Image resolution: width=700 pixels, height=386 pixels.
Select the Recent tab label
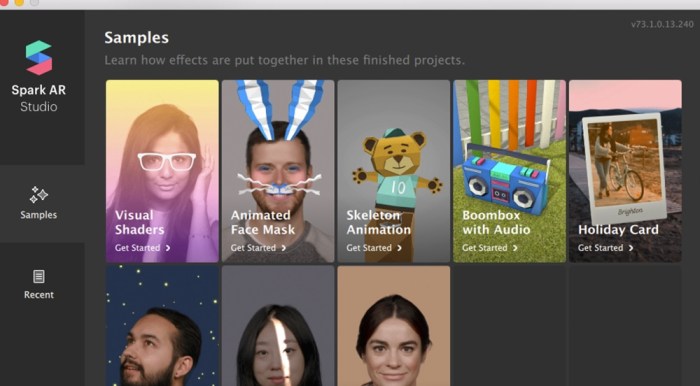click(x=39, y=295)
